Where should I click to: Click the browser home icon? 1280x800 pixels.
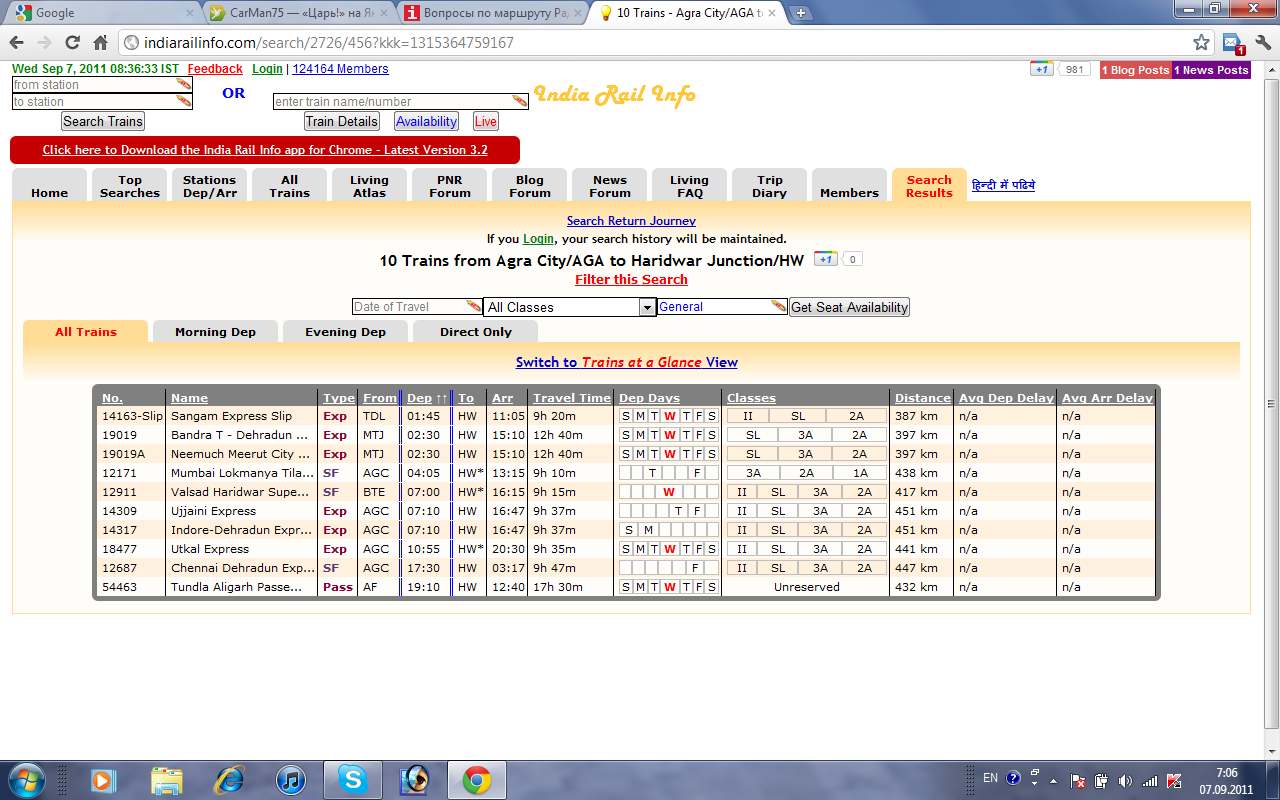(100, 43)
